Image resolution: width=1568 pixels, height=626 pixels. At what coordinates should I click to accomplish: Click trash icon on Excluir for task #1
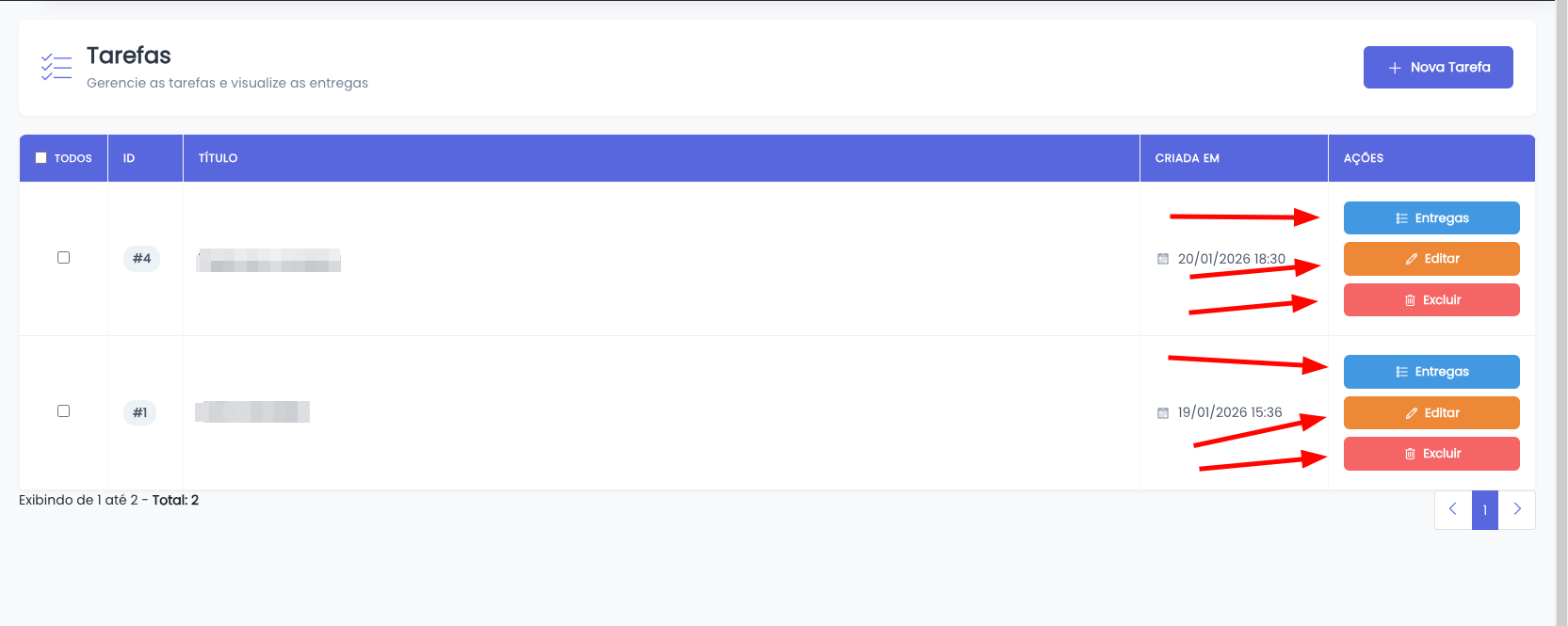(1410, 454)
